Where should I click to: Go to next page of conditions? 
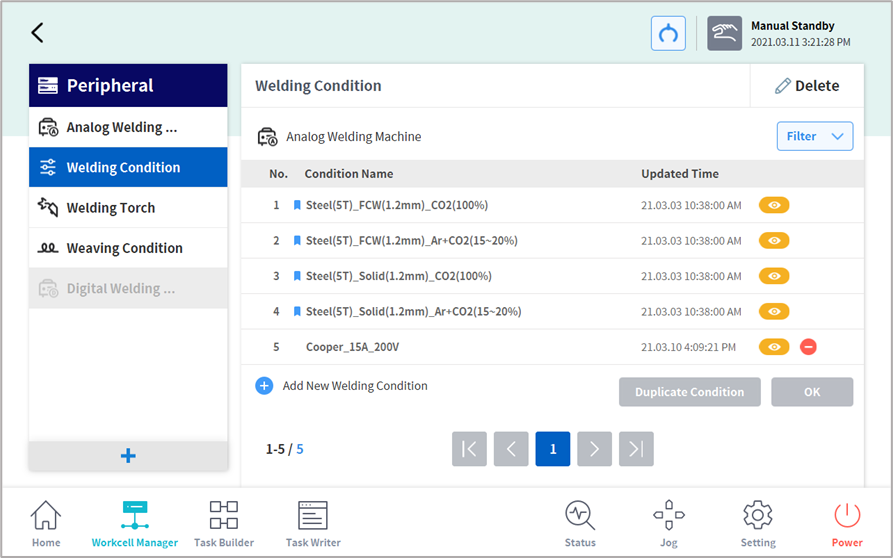(x=594, y=449)
